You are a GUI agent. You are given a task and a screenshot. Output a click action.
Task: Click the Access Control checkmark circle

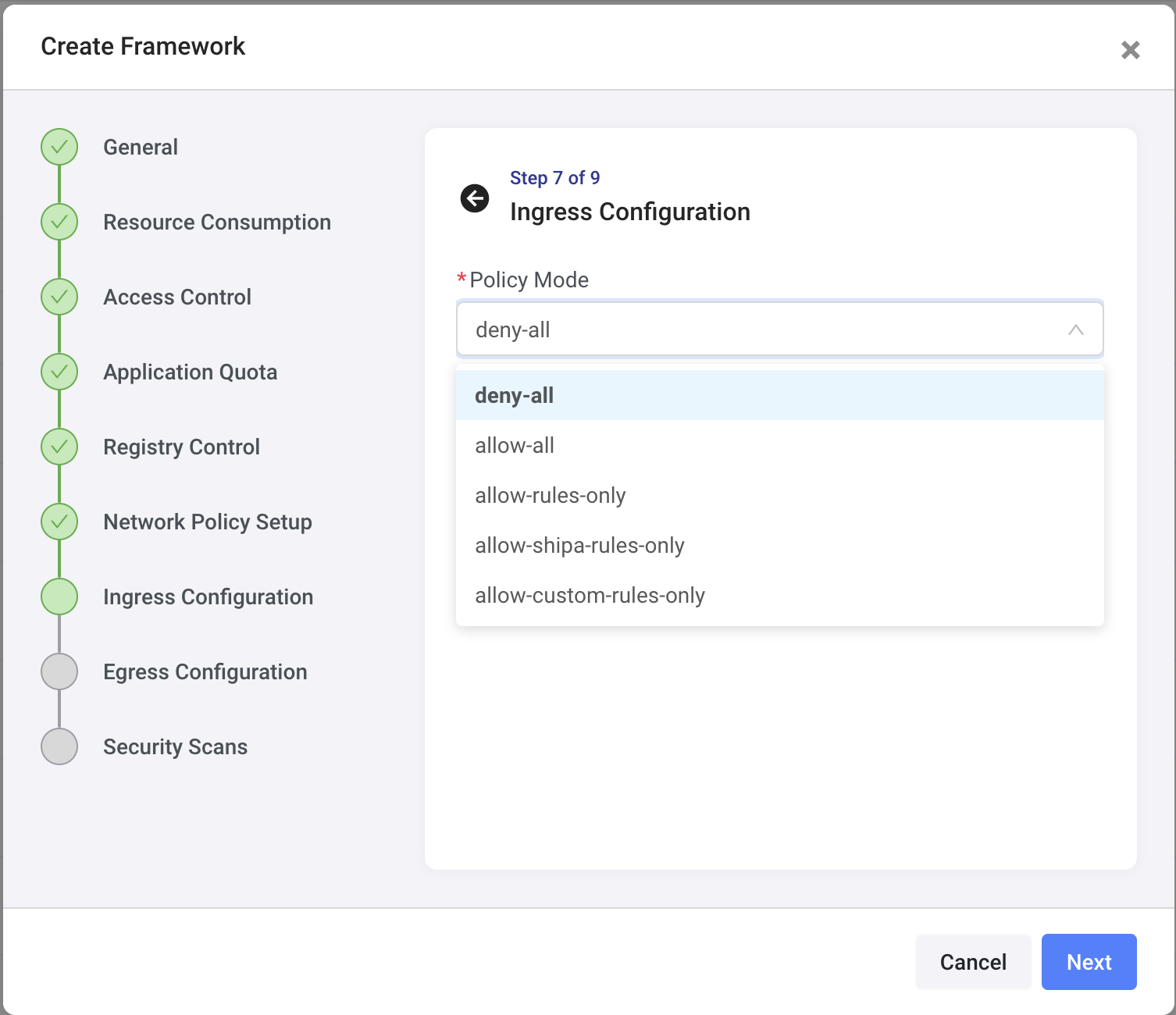(59, 297)
